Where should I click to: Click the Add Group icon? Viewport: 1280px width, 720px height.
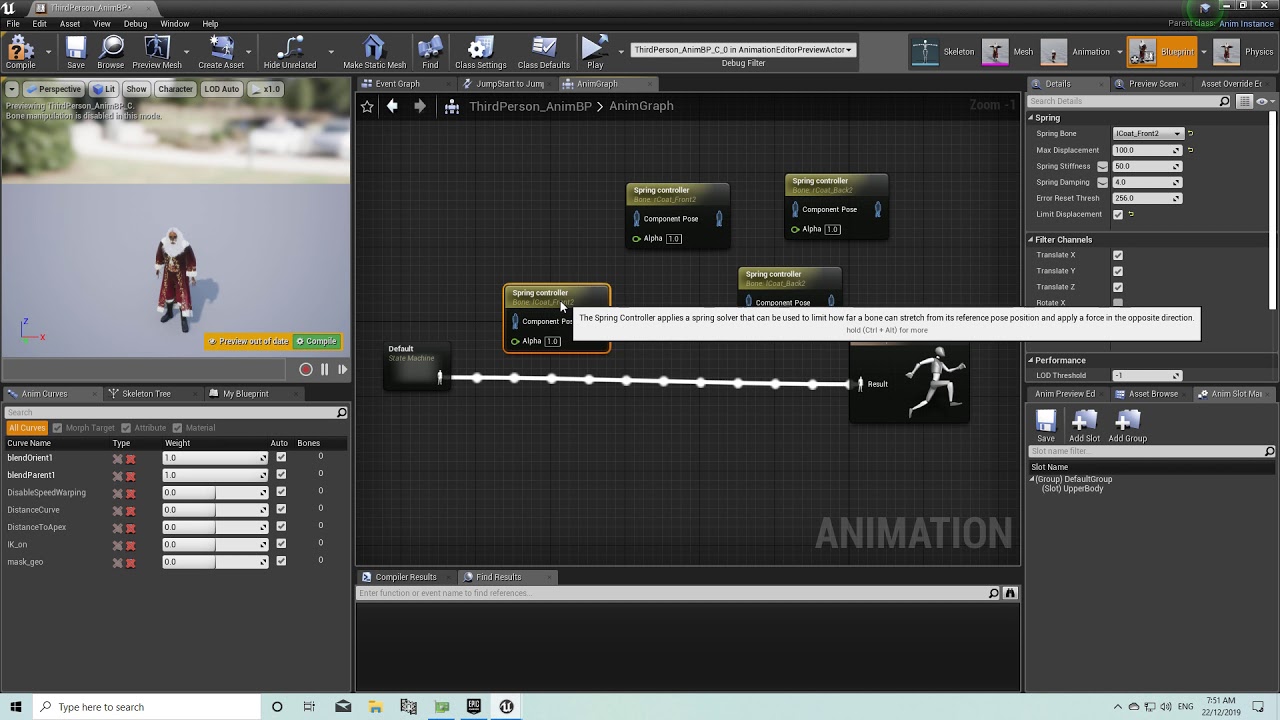click(x=1127, y=426)
